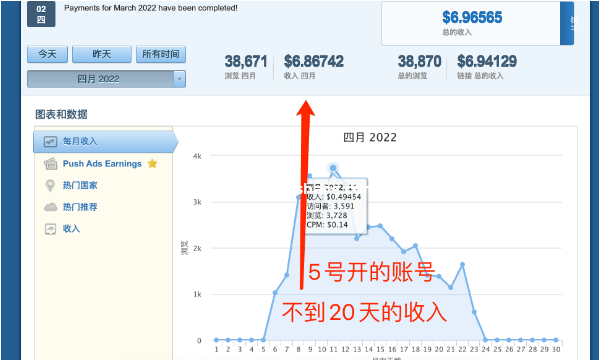The width and height of the screenshot is (599, 360).
Task: Click the March 2022 payments notice
Action: pyautogui.click(x=151, y=8)
